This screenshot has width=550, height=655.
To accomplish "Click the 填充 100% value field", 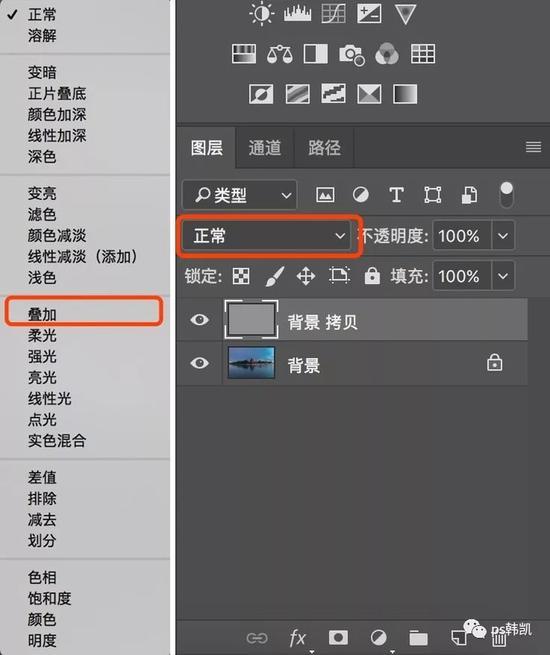I will (462, 276).
